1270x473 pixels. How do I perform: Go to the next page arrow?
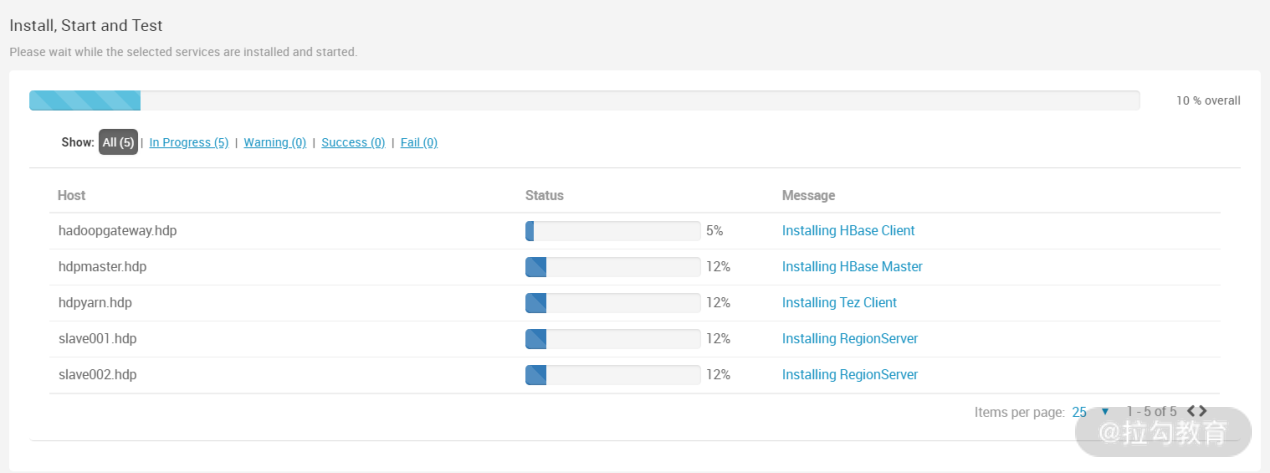[1203, 411]
